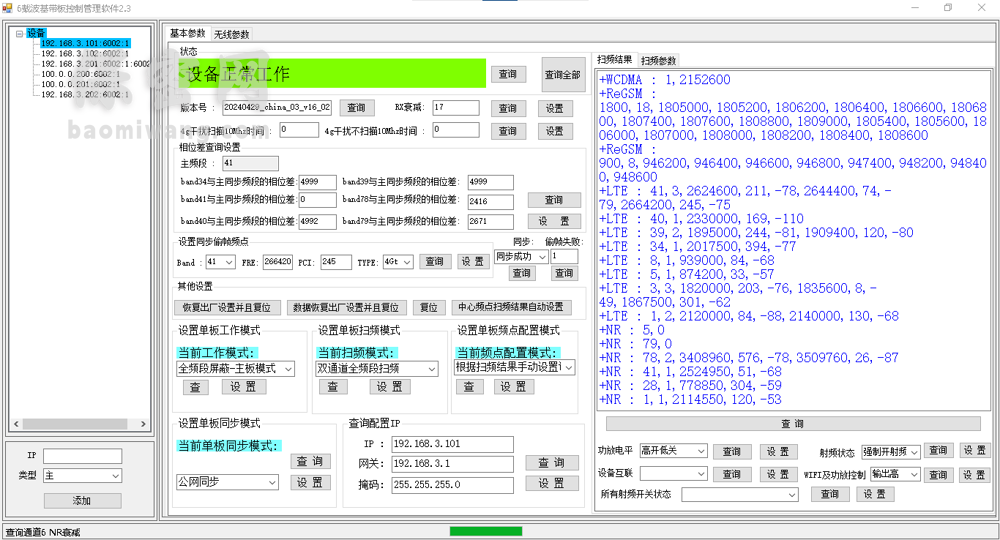The height and width of the screenshot is (540, 1000).
Task: Switch to the 无线参数 tab
Action: pyautogui.click(x=231, y=34)
